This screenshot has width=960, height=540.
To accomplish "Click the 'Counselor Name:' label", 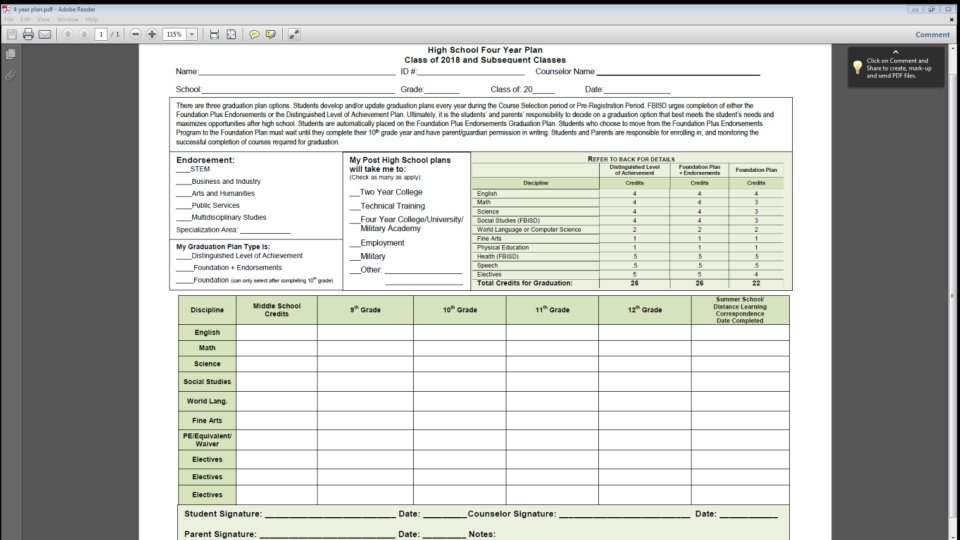I will [x=565, y=72].
